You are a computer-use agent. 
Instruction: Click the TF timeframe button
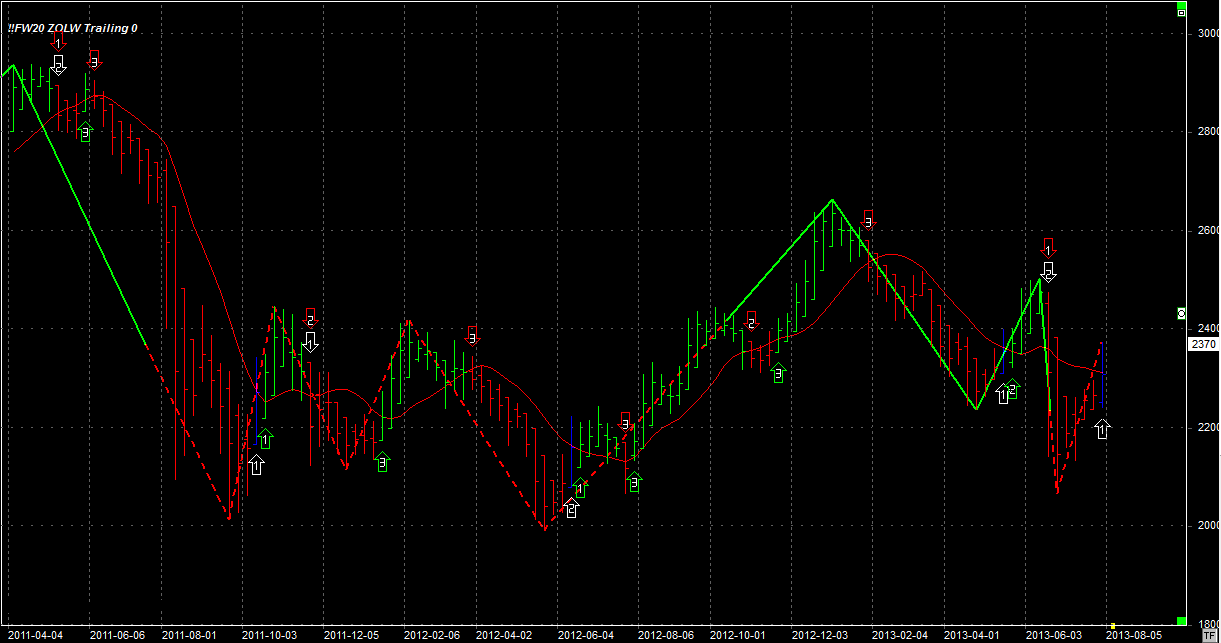pyautogui.click(x=1208, y=635)
